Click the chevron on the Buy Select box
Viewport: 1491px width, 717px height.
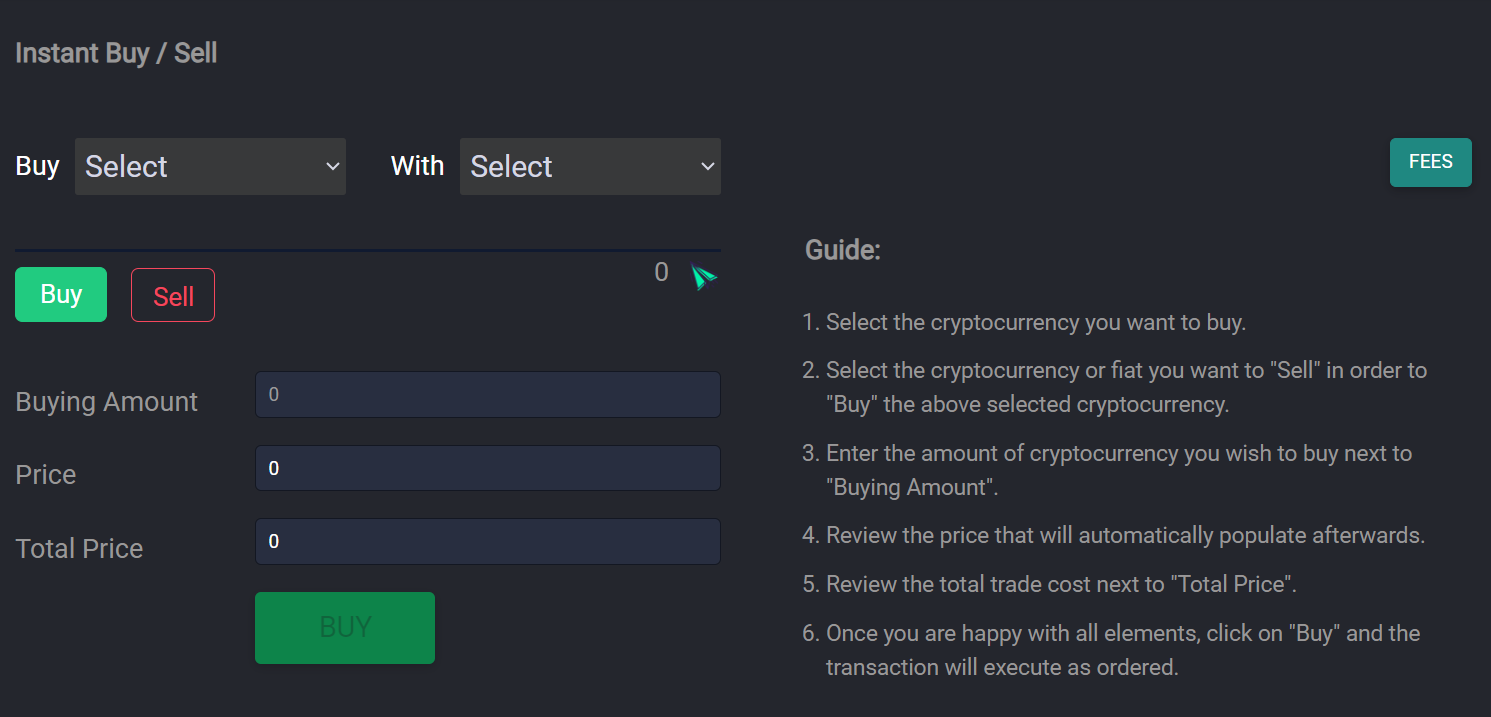(332, 166)
